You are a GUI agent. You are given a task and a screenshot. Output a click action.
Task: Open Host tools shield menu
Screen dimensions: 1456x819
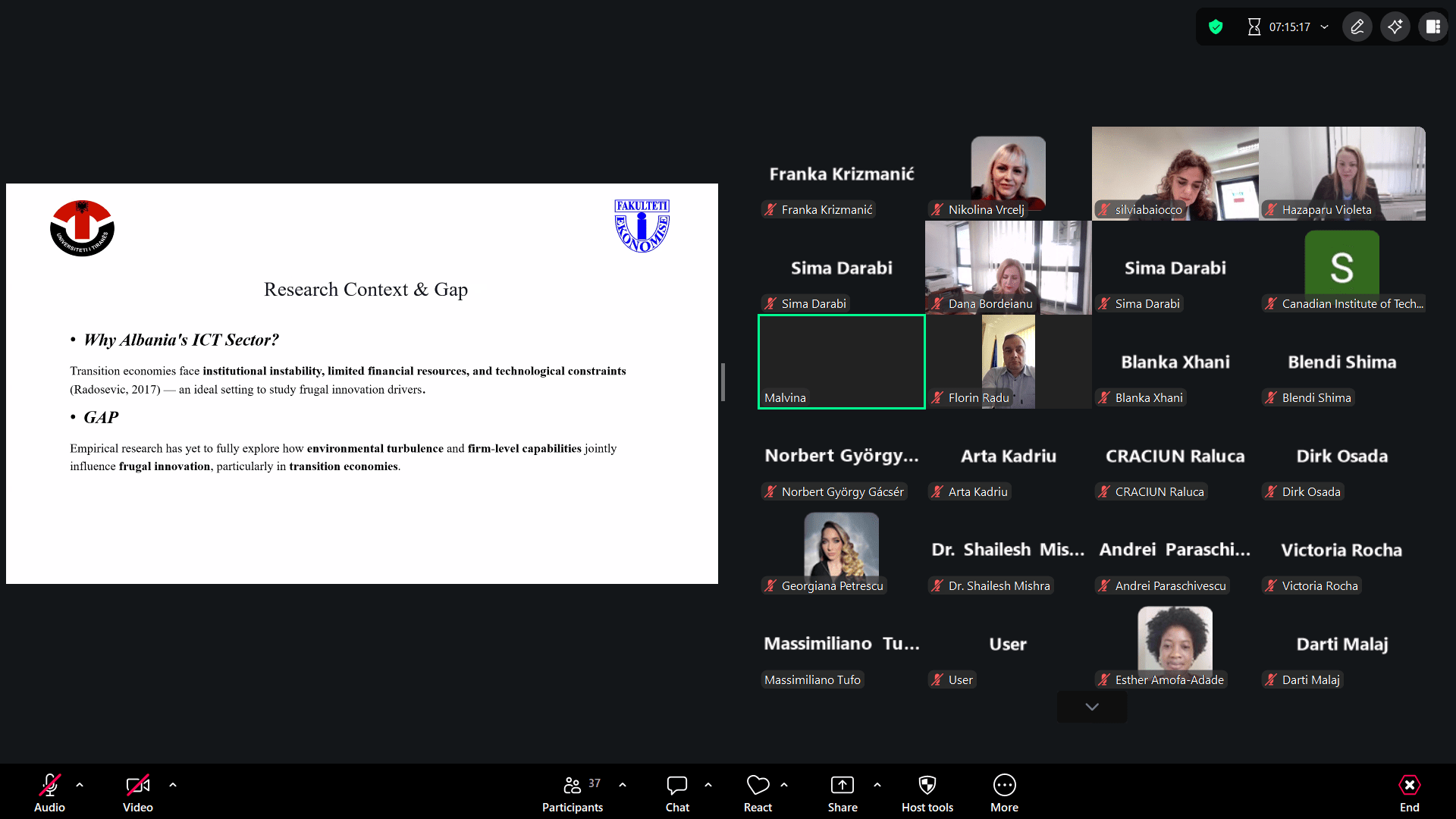tap(927, 793)
